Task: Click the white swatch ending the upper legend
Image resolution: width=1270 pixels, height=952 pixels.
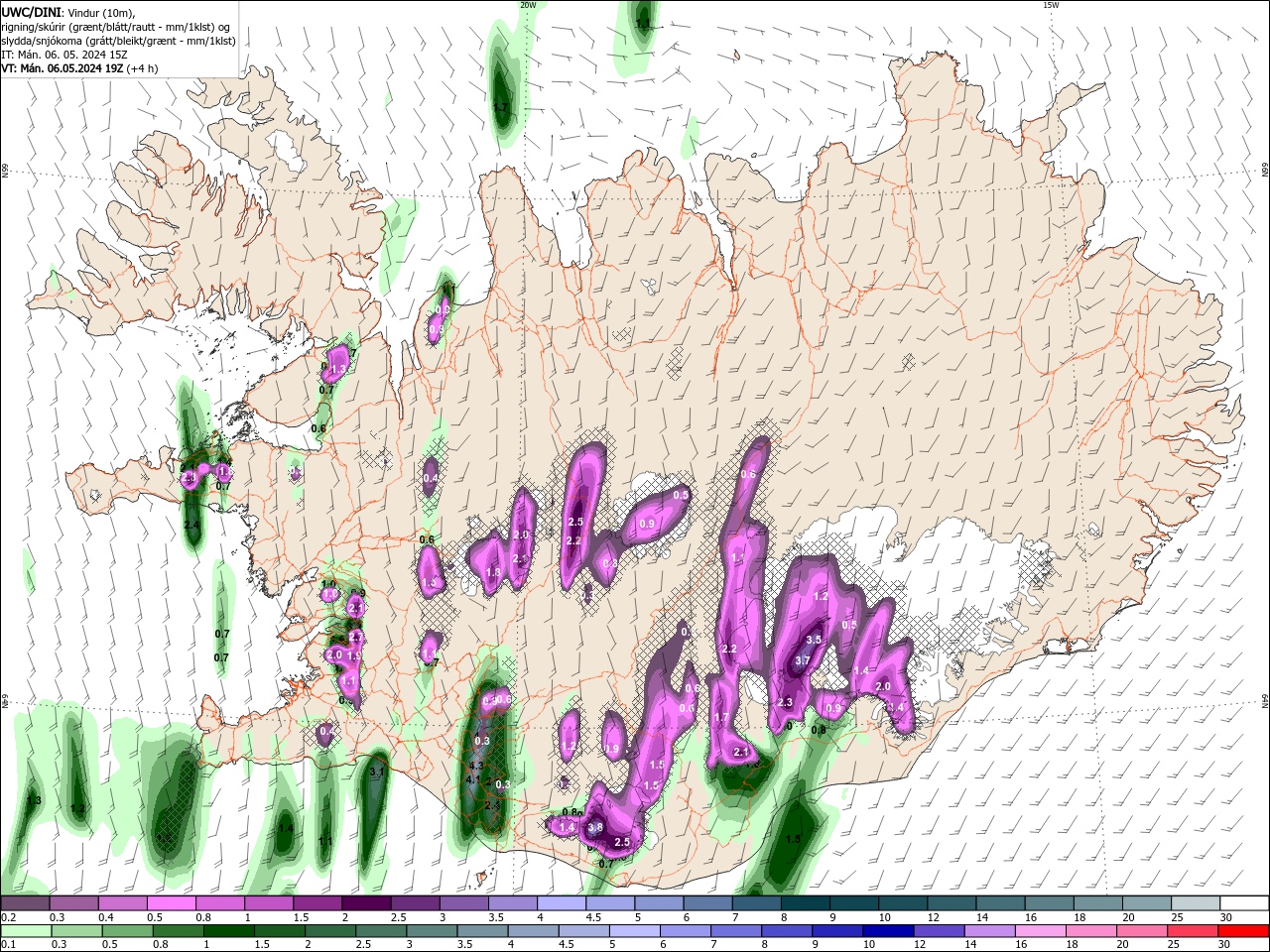Action: coord(1243,904)
